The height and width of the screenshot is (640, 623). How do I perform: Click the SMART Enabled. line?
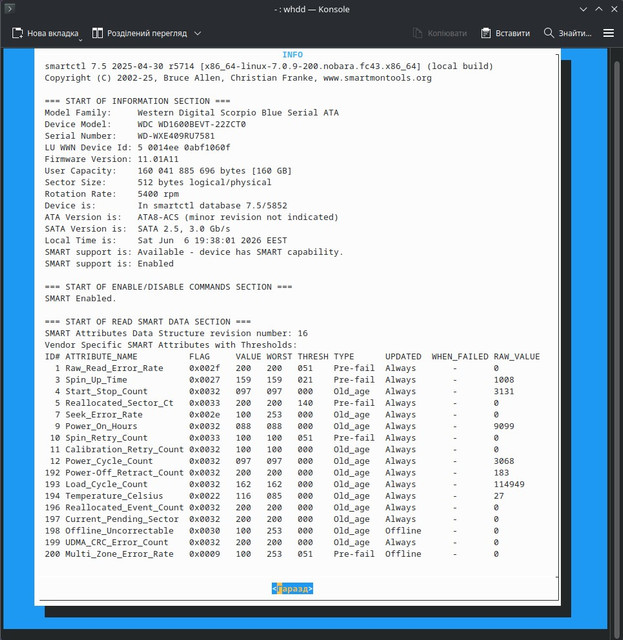click(x=80, y=298)
